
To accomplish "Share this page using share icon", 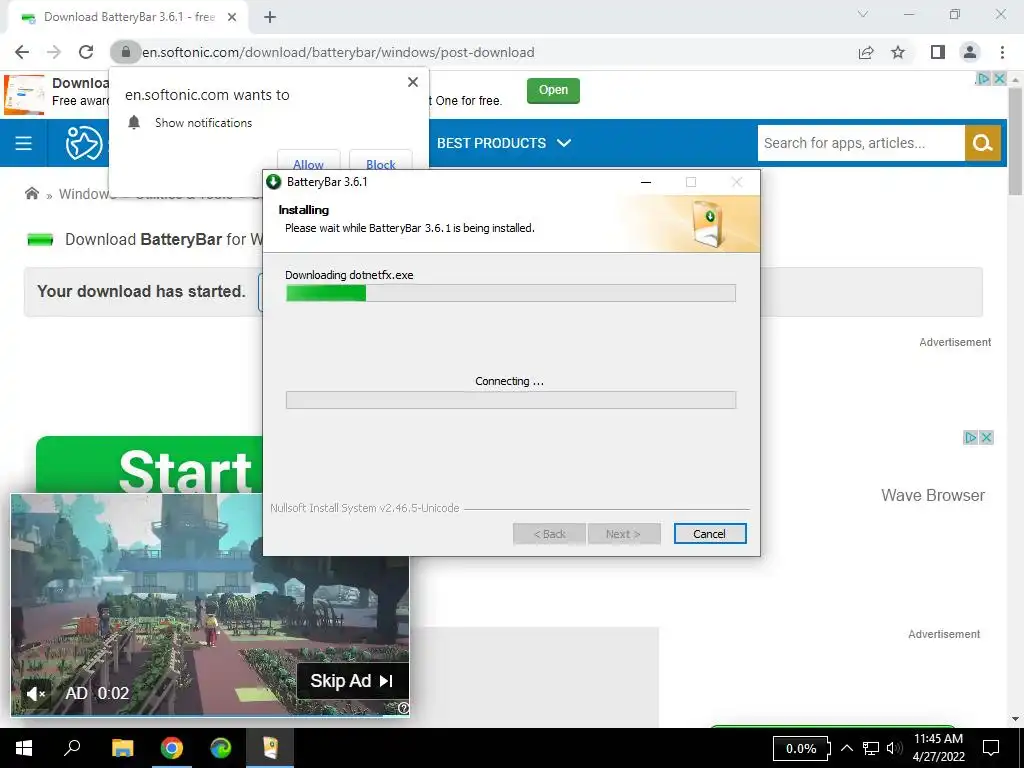I will tap(866, 52).
